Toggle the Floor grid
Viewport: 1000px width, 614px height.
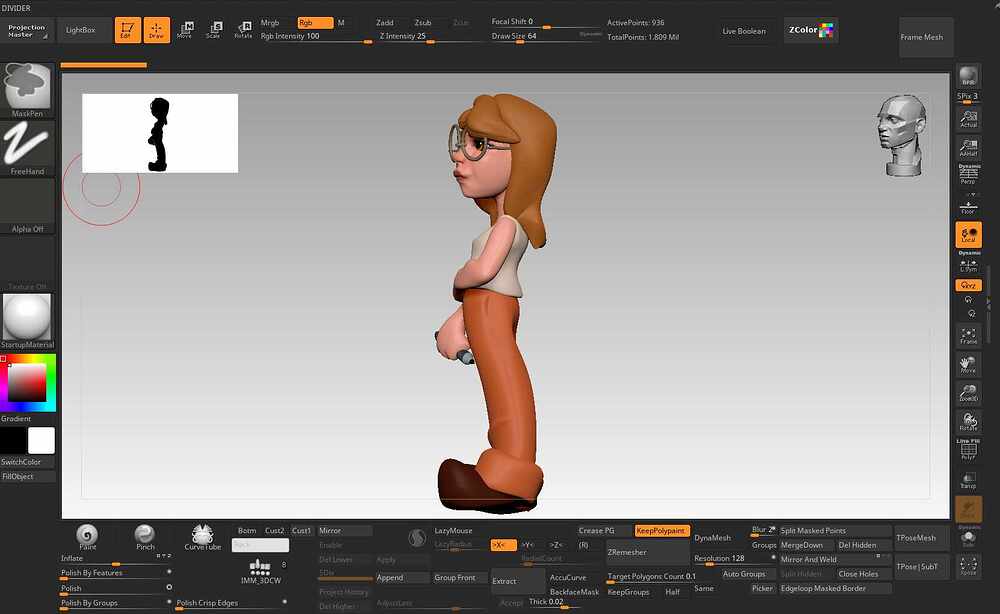coord(968,207)
